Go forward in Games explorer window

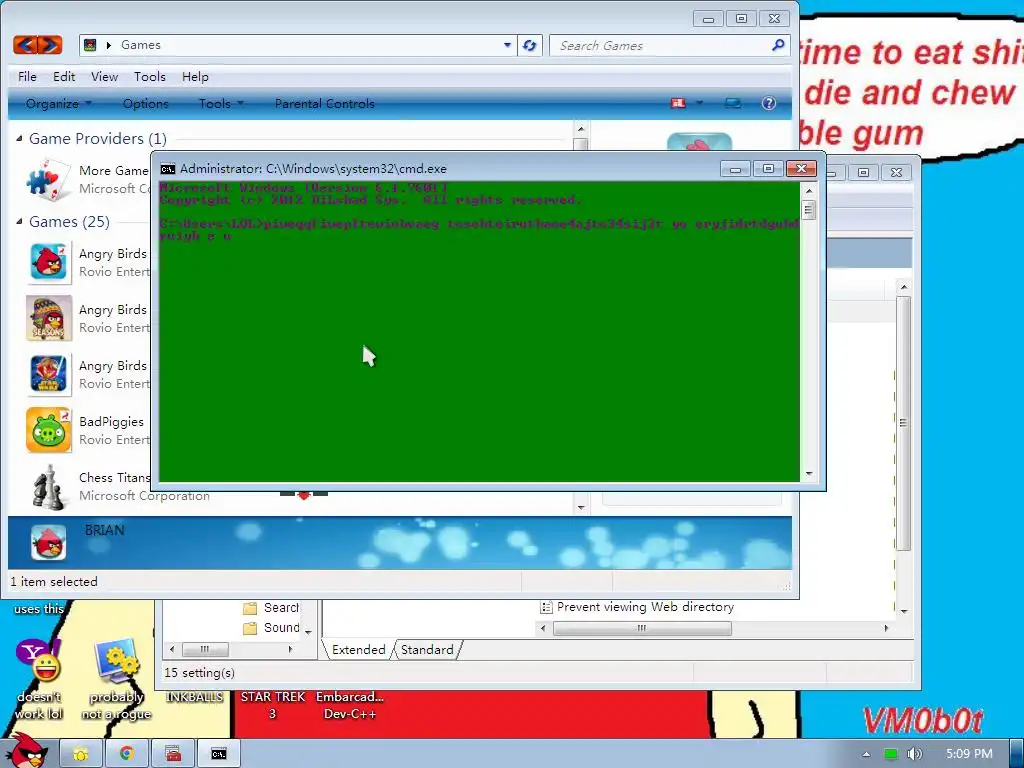[x=50, y=45]
